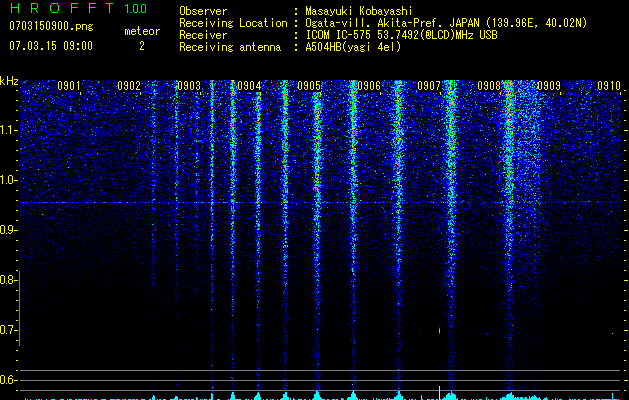Screen dimensions: 629x400
Task: Click the A504HB(yagi 4el) antenna text
Action: tap(353, 47)
